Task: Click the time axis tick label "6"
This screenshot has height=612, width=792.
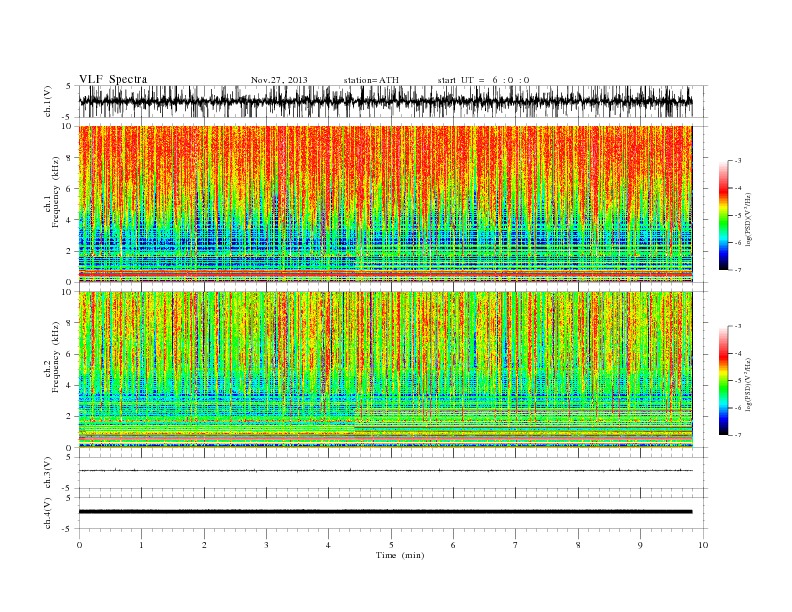Action: click(x=454, y=545)
